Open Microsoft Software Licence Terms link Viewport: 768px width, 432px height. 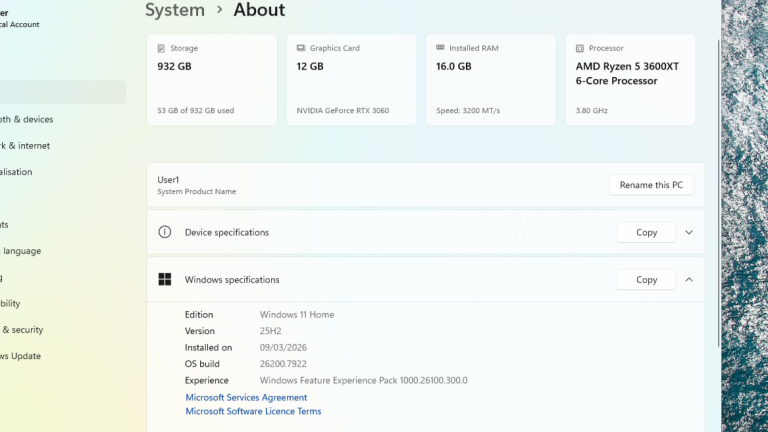tap(253, 411)
